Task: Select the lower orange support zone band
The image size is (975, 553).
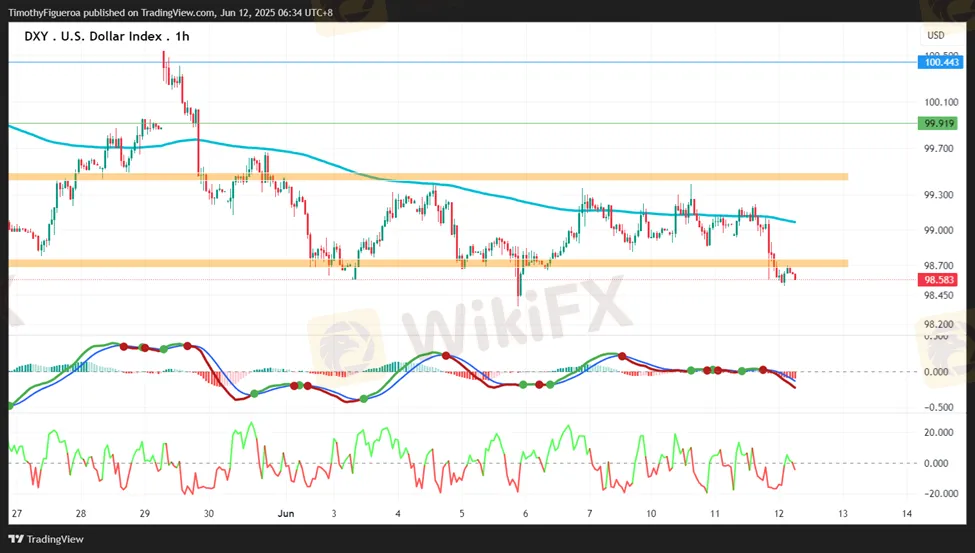Action: click(x=428, y=263)
